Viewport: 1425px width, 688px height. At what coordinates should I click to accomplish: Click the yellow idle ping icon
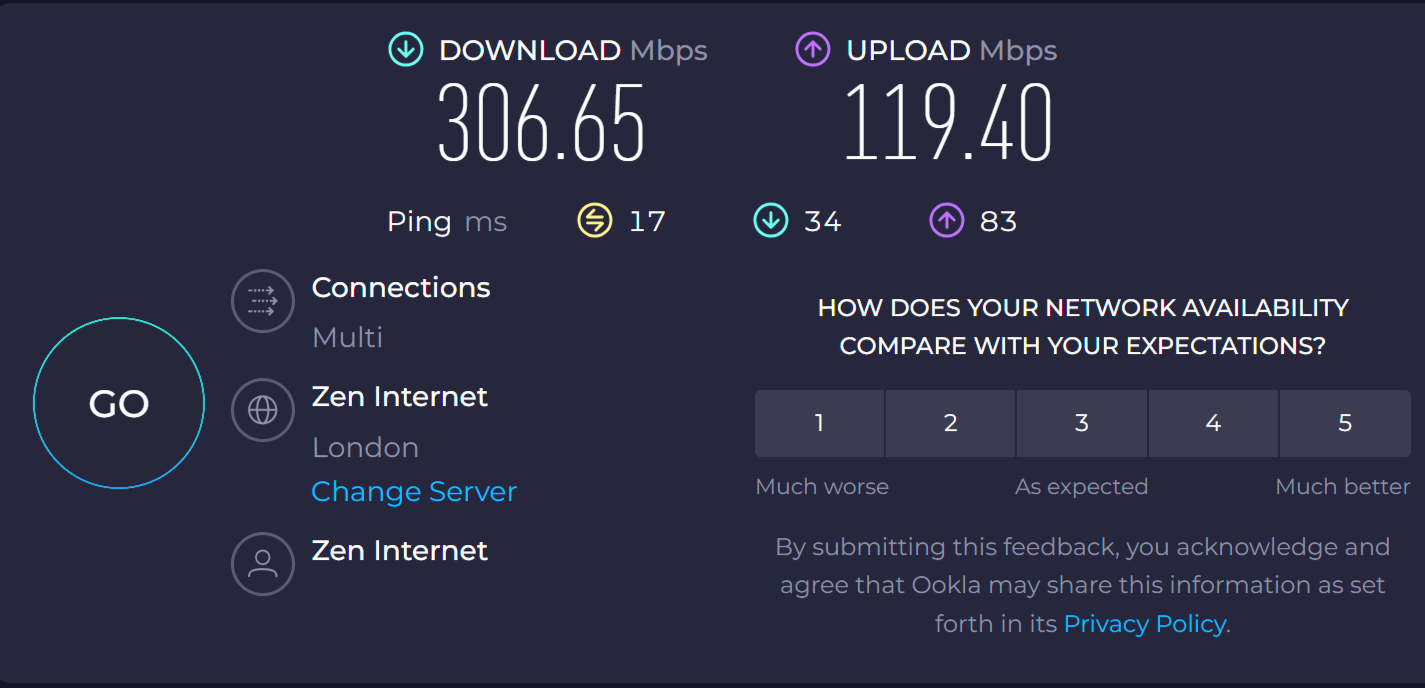pyautogui.click(x=595, y=221)
